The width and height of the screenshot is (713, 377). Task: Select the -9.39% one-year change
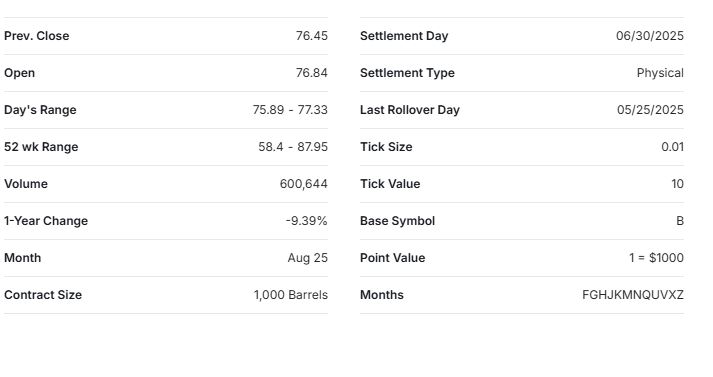306,221
